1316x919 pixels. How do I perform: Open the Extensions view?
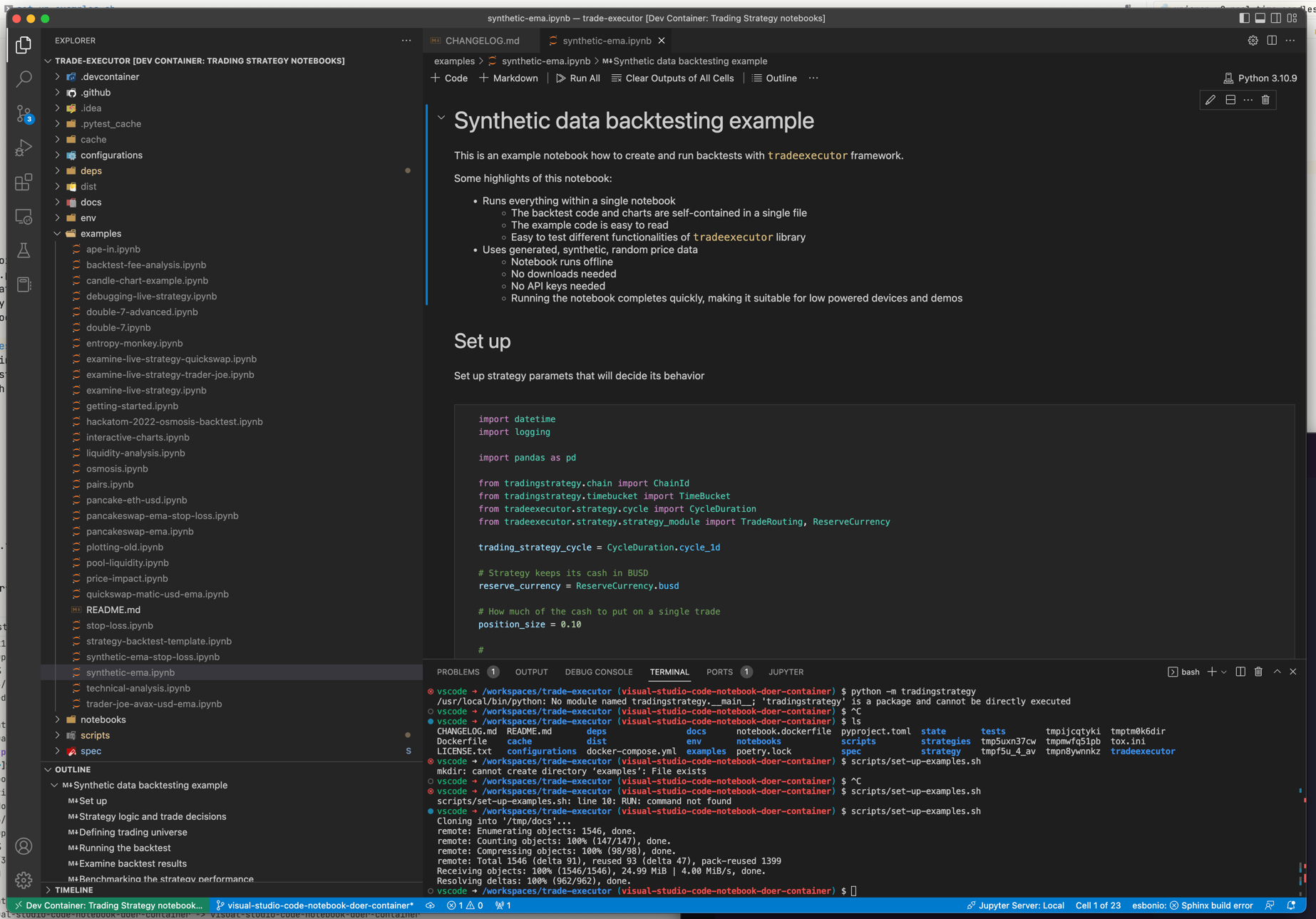coord(24,182)
